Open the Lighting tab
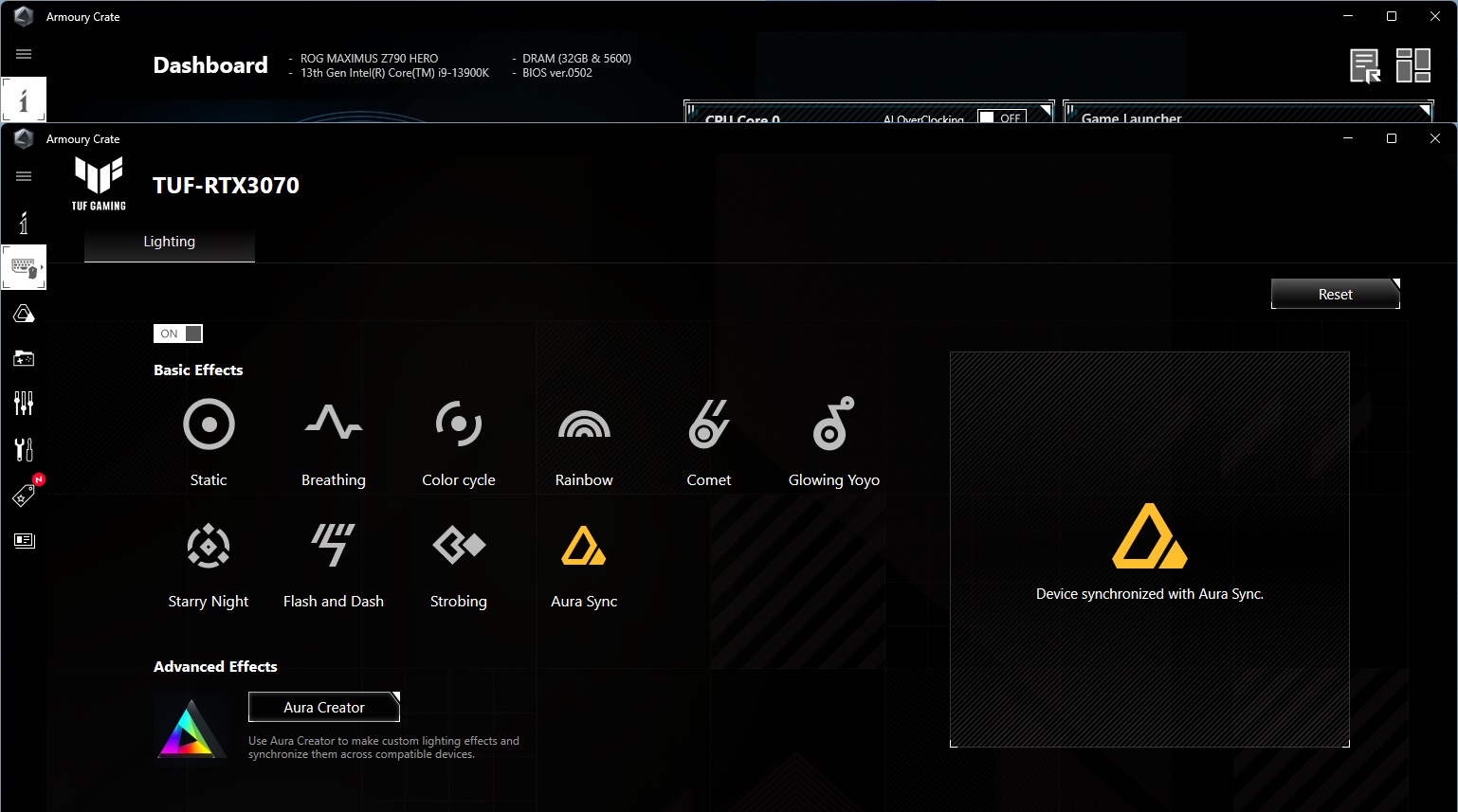The height and width of the screenshot is (812, 1458). [170, 242]
